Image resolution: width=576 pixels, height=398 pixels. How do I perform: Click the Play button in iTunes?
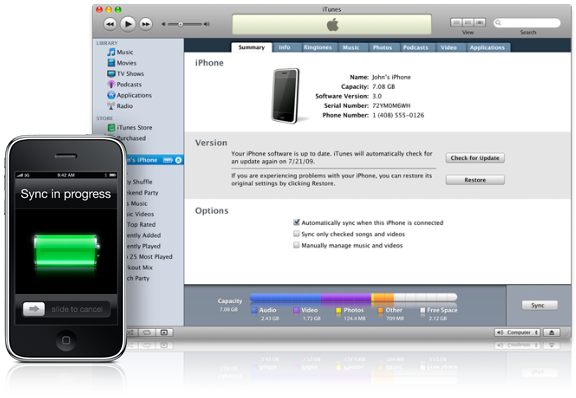[128, 24]
